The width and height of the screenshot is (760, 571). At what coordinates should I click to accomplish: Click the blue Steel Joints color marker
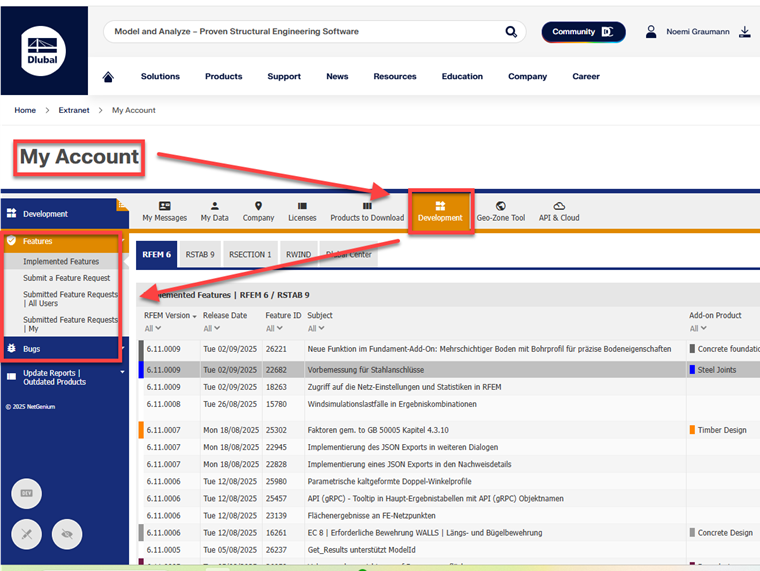[692, 370]
